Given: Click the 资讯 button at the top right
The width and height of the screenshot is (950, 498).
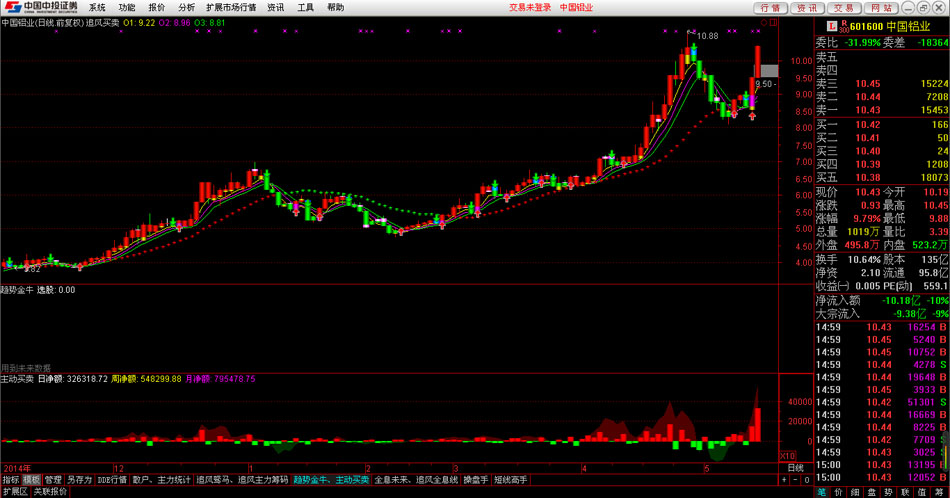Looking at the screenshot, I should 807,7.
